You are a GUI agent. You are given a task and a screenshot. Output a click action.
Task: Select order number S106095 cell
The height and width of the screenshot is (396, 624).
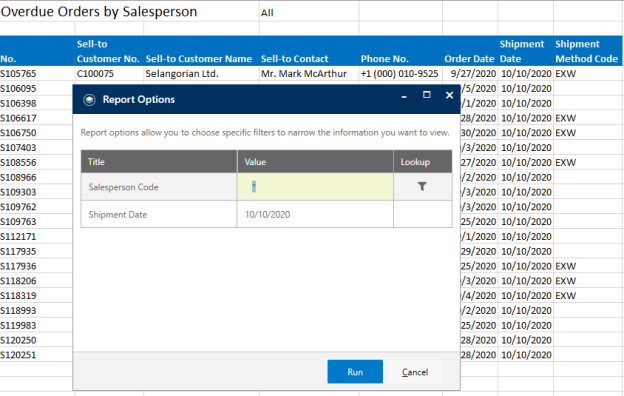(x=36, y=88)
